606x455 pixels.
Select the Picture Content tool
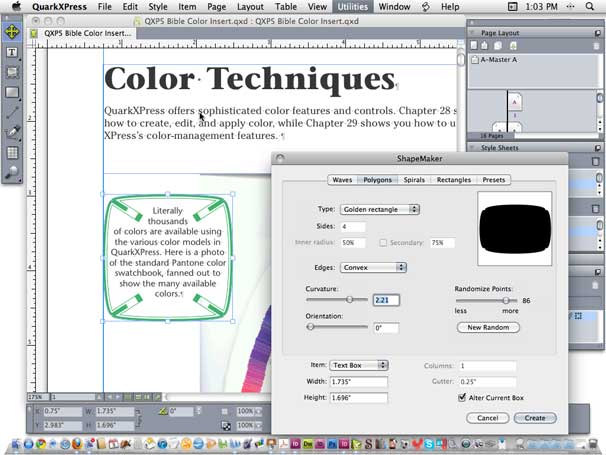click(x=12, y=72)
